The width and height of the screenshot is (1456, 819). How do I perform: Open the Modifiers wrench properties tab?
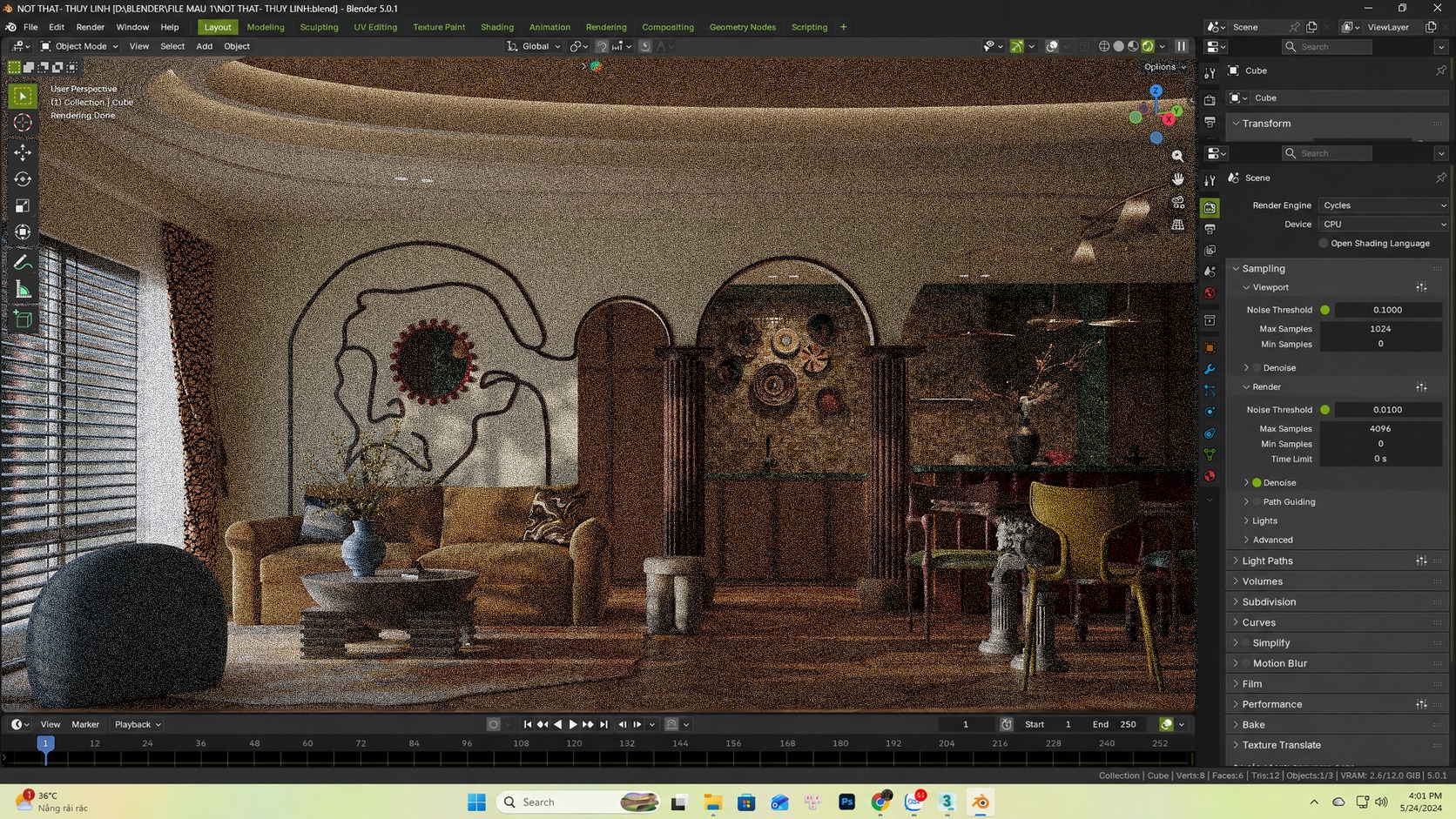point(1210,369)
